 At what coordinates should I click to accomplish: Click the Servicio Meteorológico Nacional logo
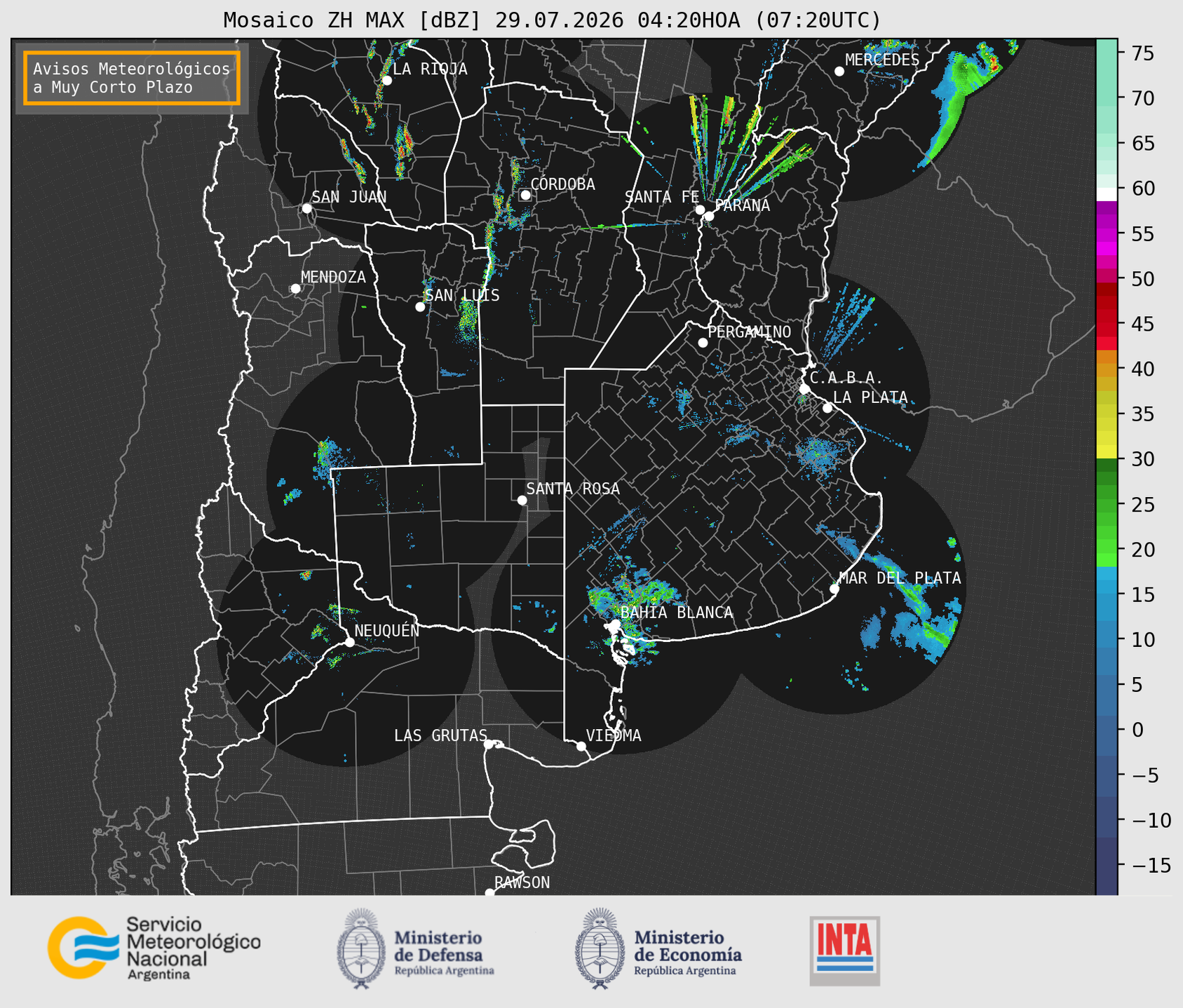tap(154, 948)
